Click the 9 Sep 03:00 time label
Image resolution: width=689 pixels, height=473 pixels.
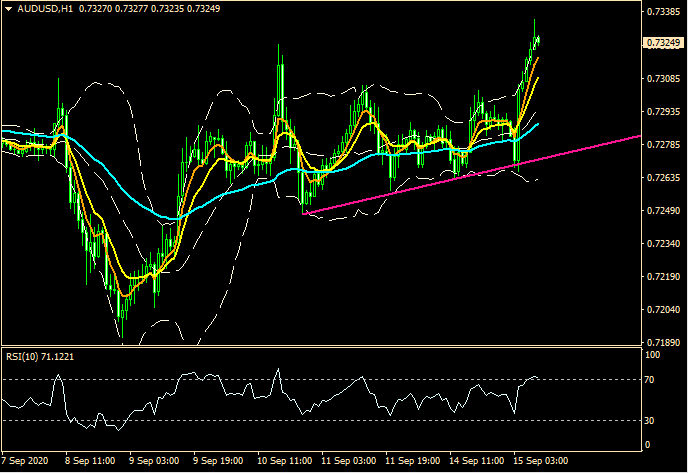[155, 461]
